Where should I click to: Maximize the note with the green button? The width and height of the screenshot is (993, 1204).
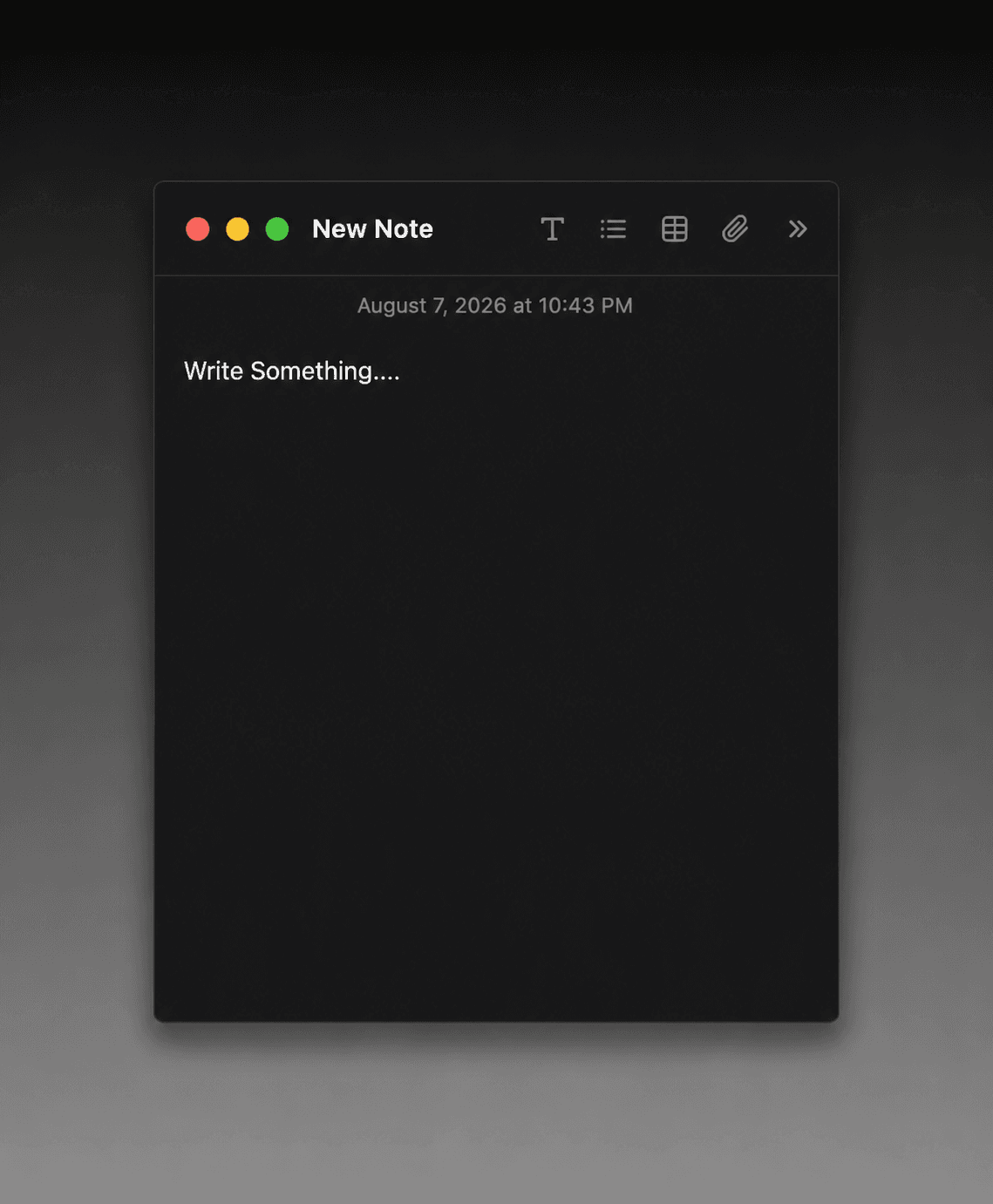point(277,229)
